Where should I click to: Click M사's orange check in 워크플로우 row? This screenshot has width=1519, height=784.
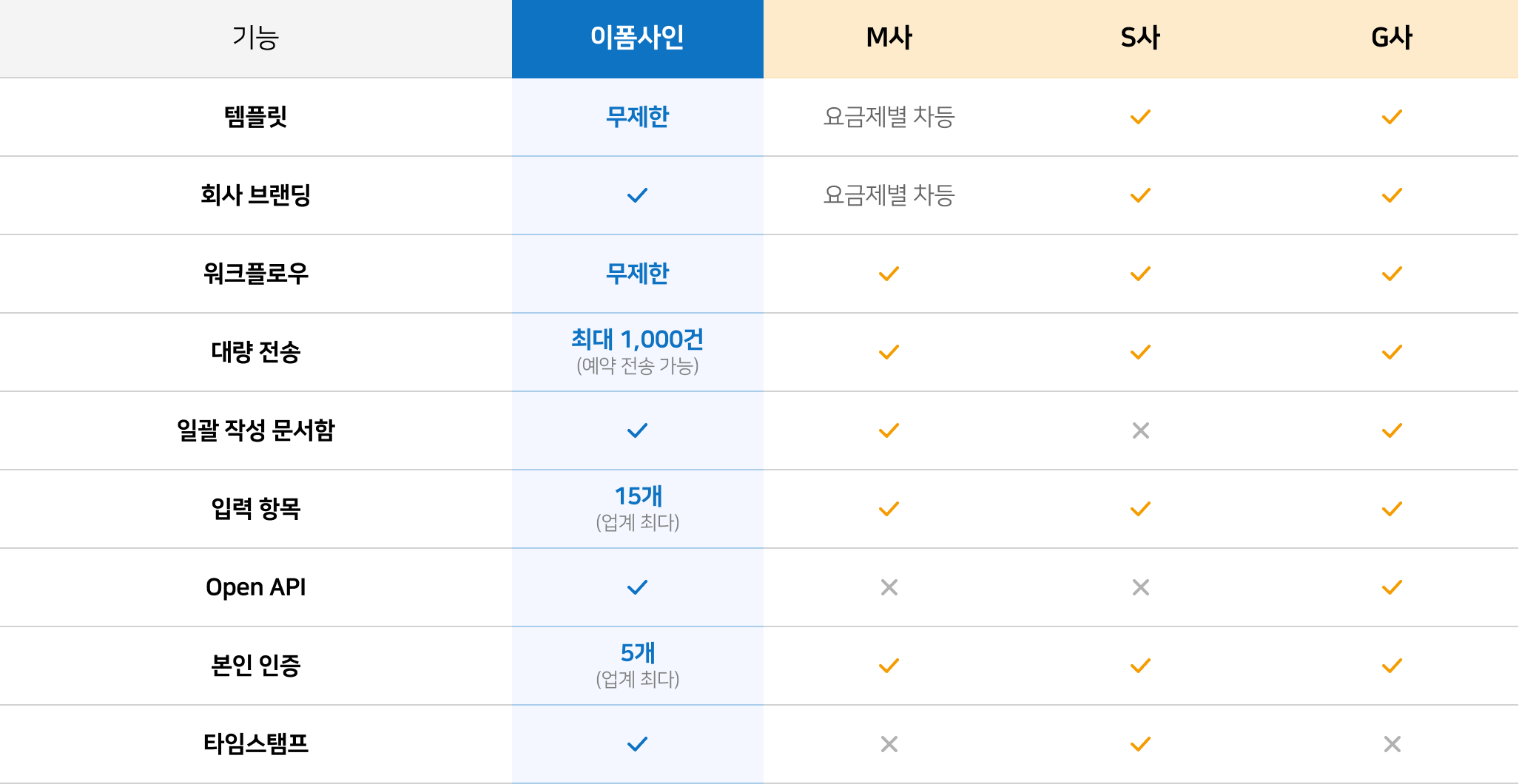[889, 274]
